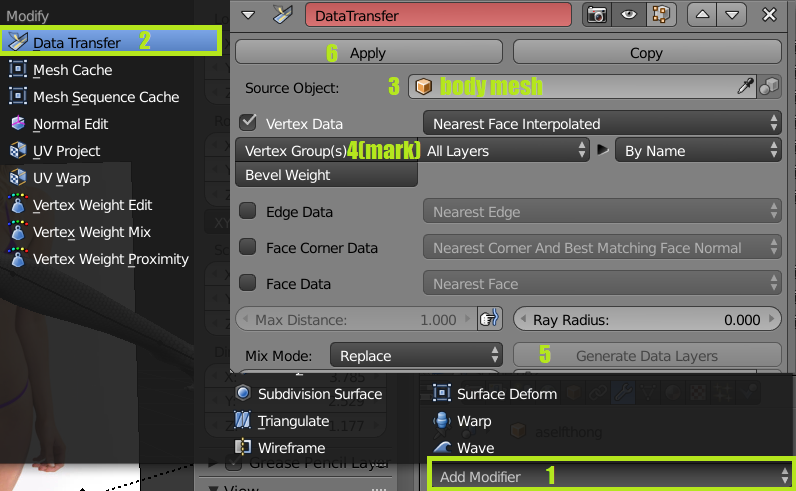Edit the DataTransfer modifier name field
Image resolution: width=796 pixels, height=491 pixels.
[x=438, y=15]
